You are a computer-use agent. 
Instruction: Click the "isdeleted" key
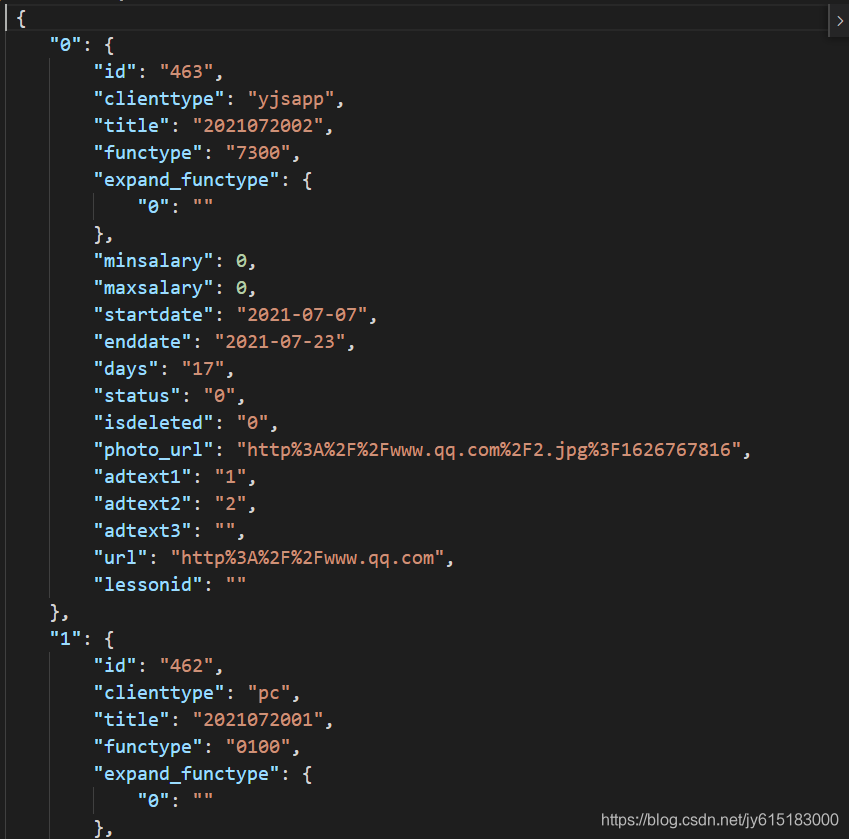click(x=153, y=423)
